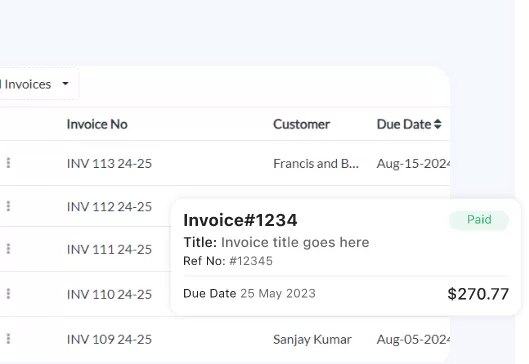
Task: Click the Customer column header
Action: (301, 124)
